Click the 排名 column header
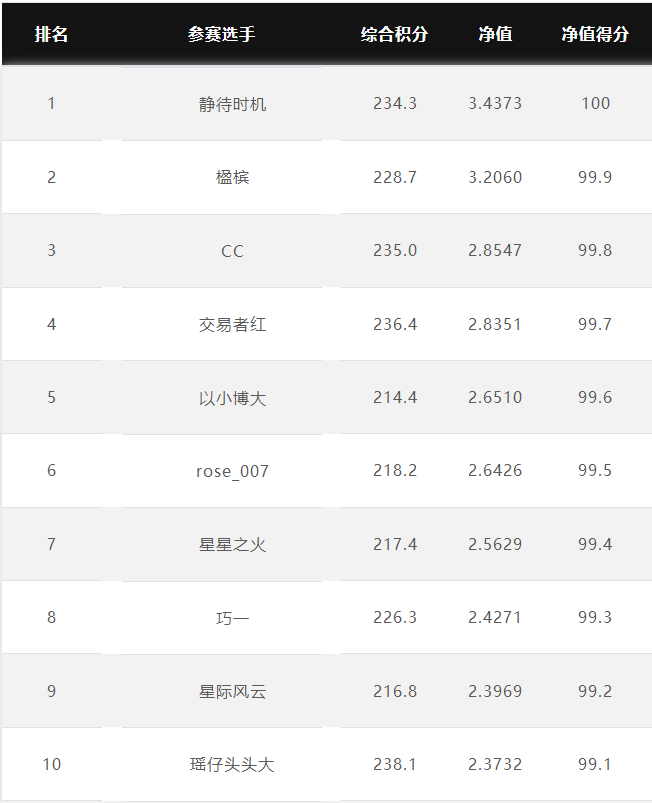This screenshot has height=803, width=652. pyautogui.click(x=51, y=34)
